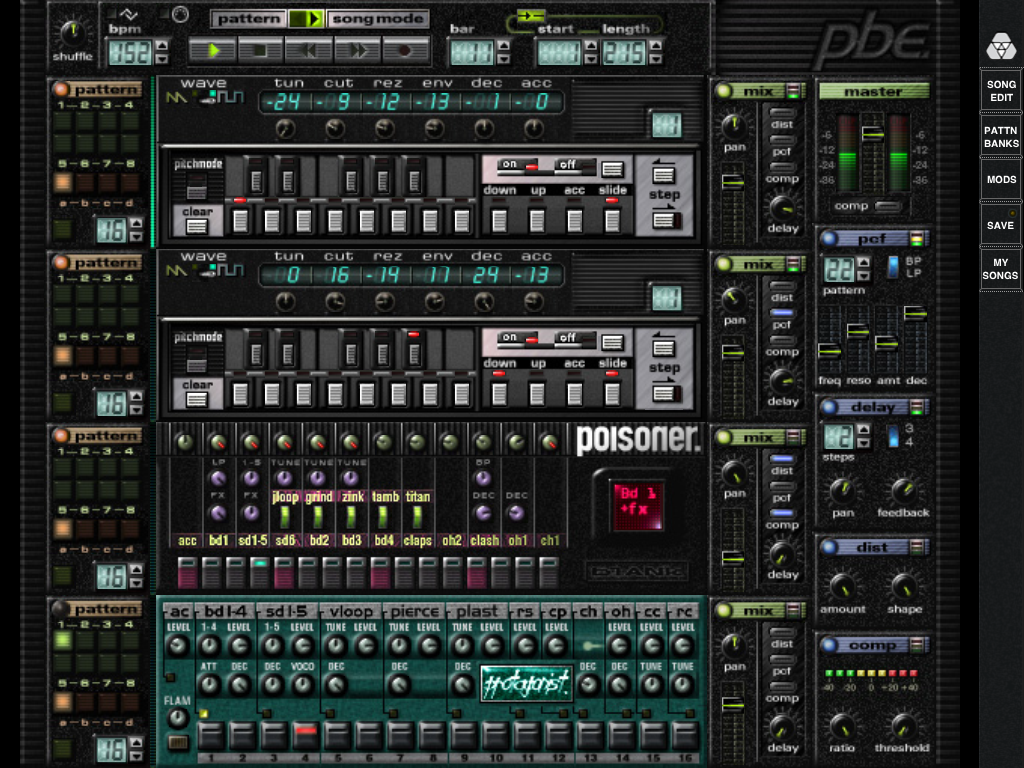
Task: Arm the record button in the transport
Action: pos(406,50)
